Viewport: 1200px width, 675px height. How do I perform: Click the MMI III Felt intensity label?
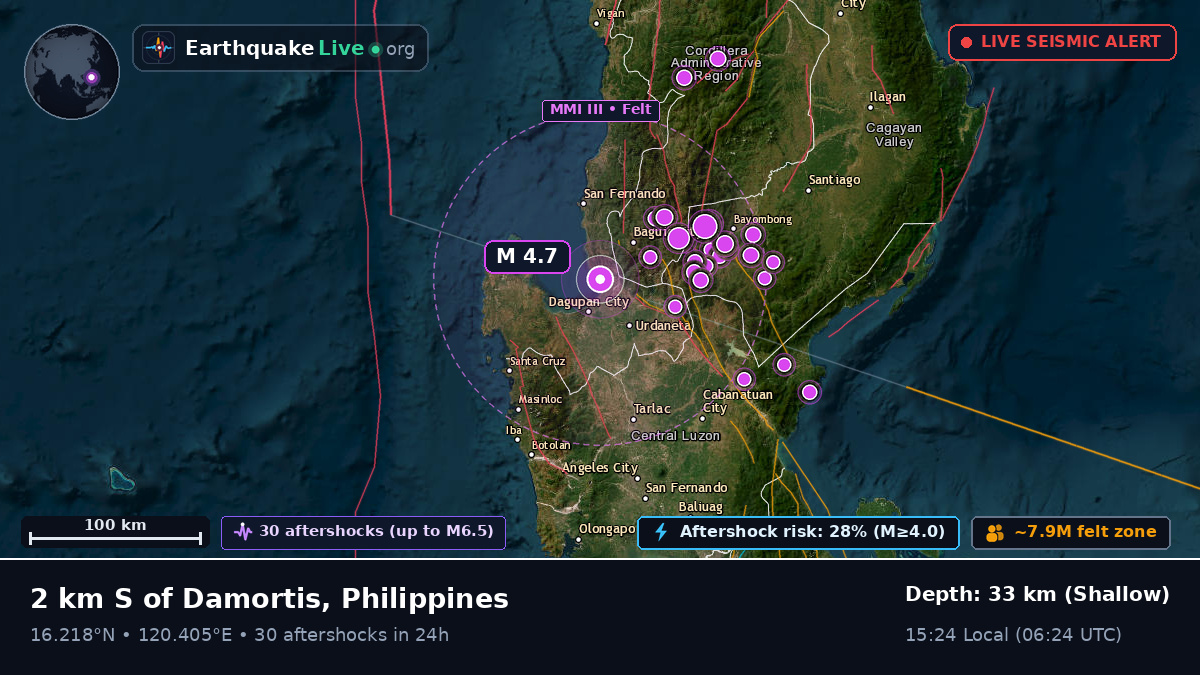tap(600, 110)
